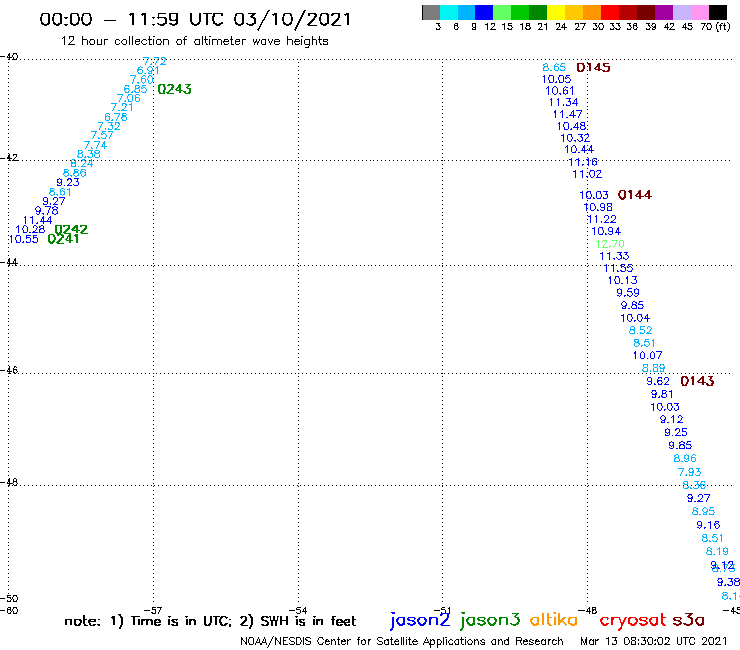
Task: Select the 10.61 wave height reading
Action: tap(560, 91)
